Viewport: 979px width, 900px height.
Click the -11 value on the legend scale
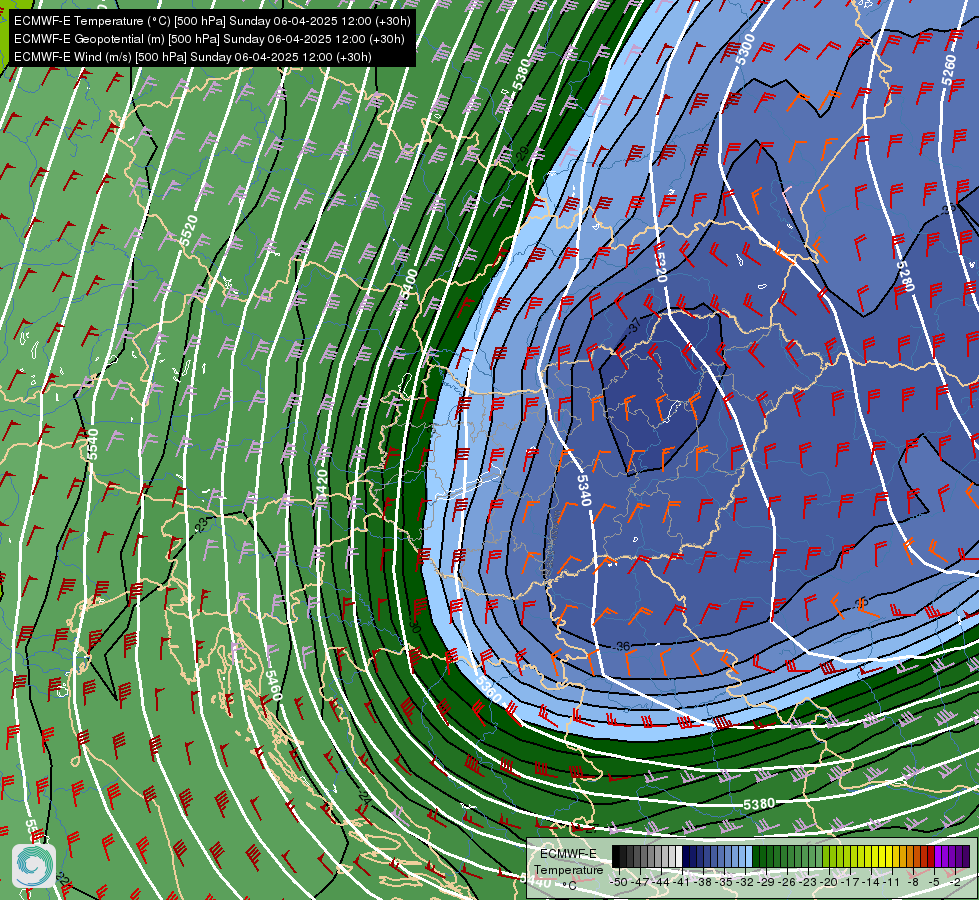(892, 882)
